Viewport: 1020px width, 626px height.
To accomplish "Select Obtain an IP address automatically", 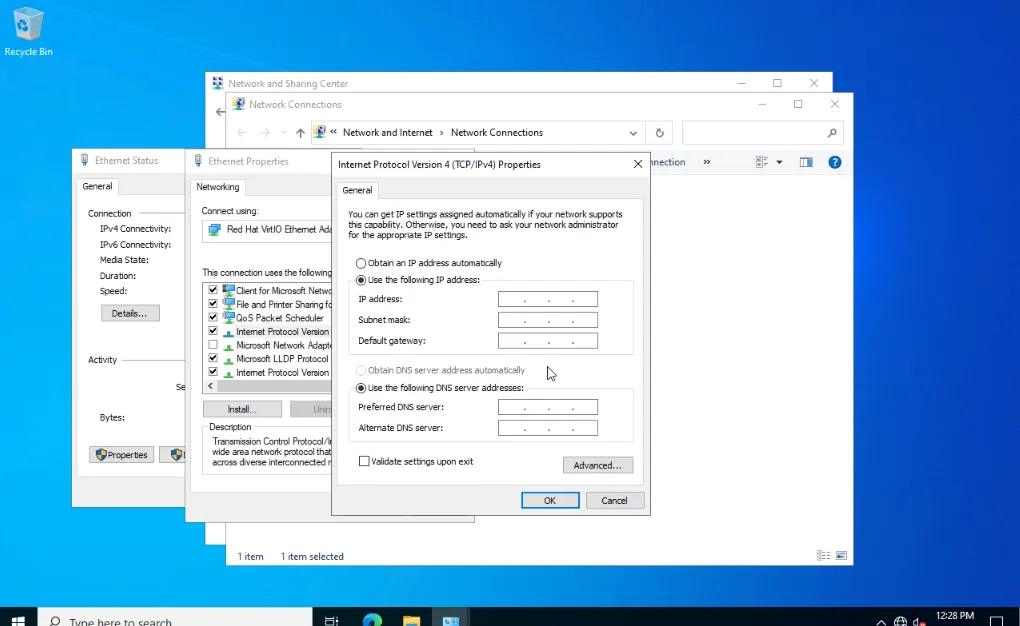I will coord(360,263).
